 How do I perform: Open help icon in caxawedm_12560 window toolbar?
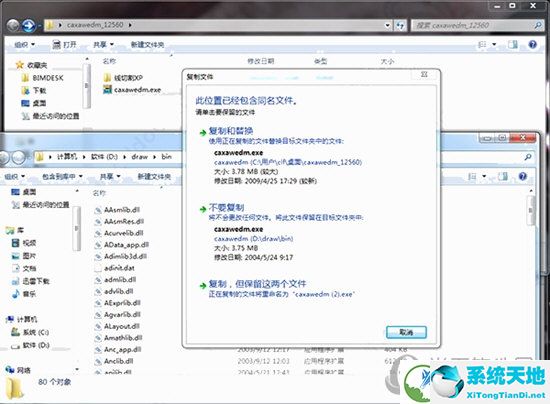[532, 45]
